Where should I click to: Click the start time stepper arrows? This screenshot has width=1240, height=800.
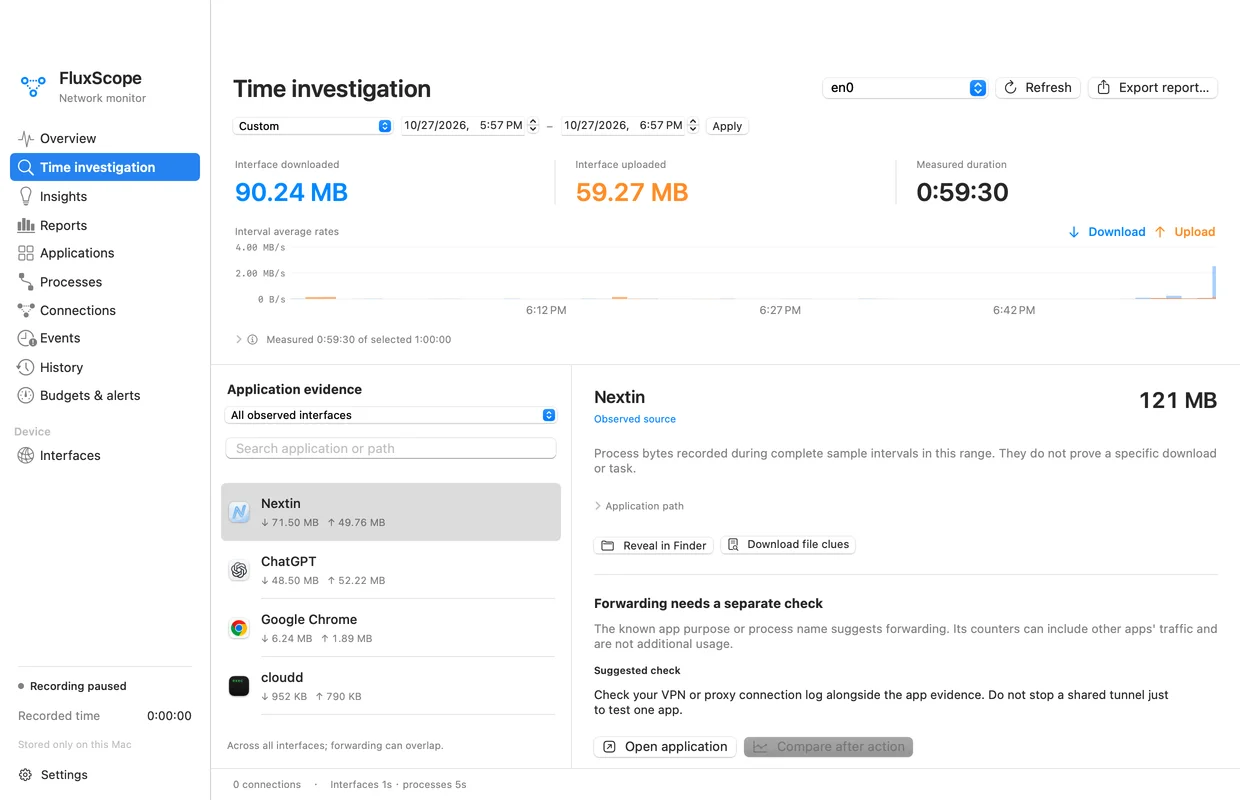(x=533, y=126)
